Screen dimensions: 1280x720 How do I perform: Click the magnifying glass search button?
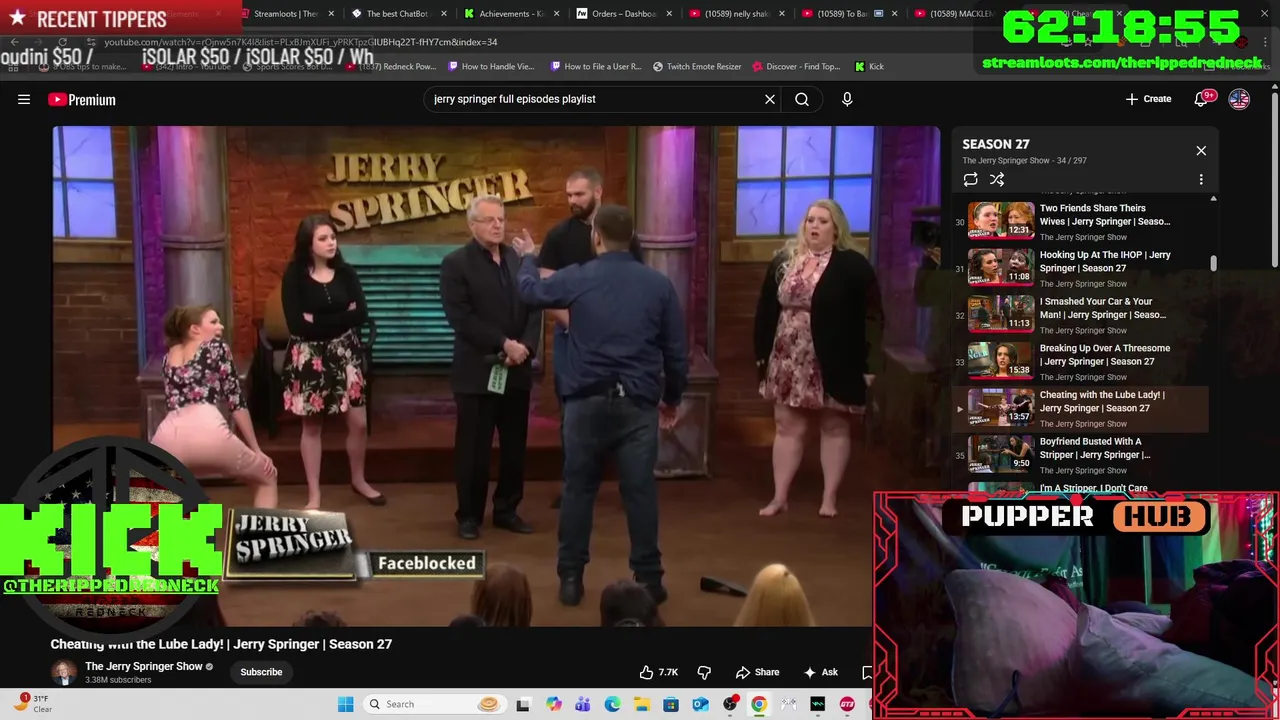tap(802, 99)
